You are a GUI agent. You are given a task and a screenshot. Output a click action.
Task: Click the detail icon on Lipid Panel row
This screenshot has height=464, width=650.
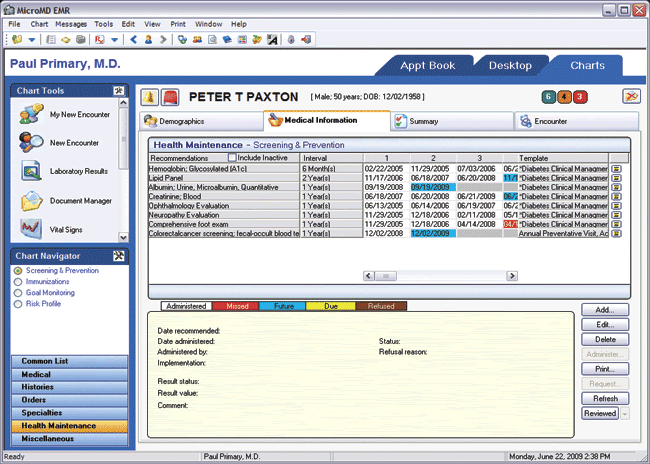pos(616,178)
